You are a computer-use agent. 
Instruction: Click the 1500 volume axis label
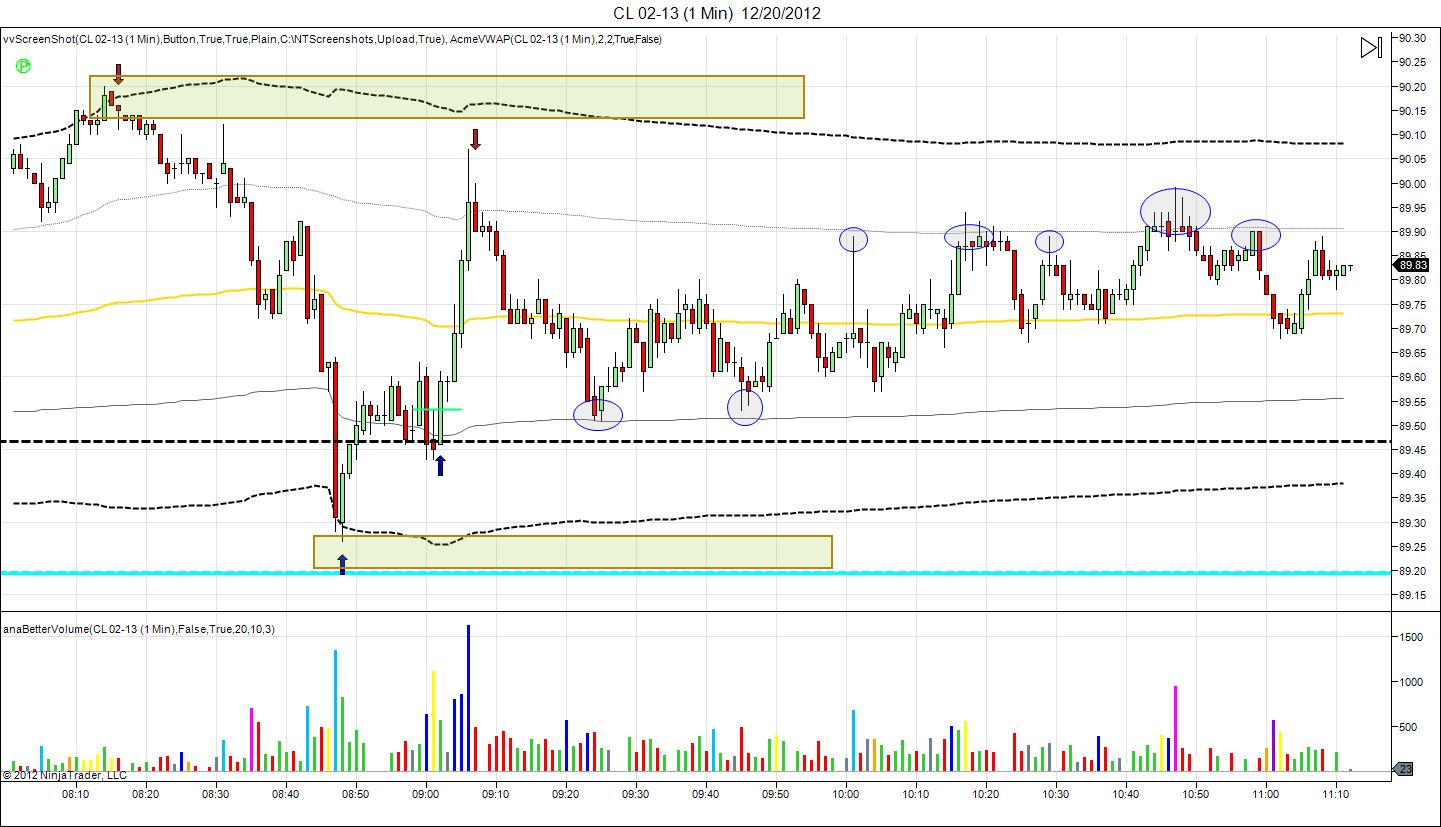click(1409, 636)
